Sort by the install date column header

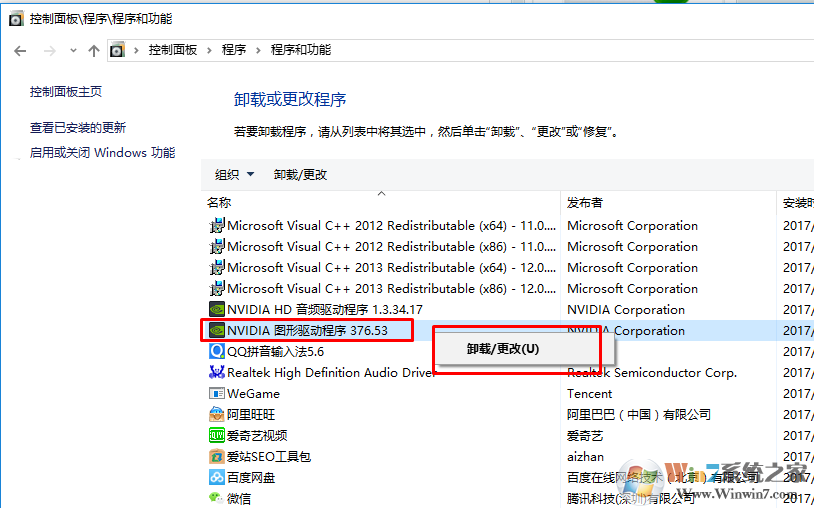coord(798,203)
